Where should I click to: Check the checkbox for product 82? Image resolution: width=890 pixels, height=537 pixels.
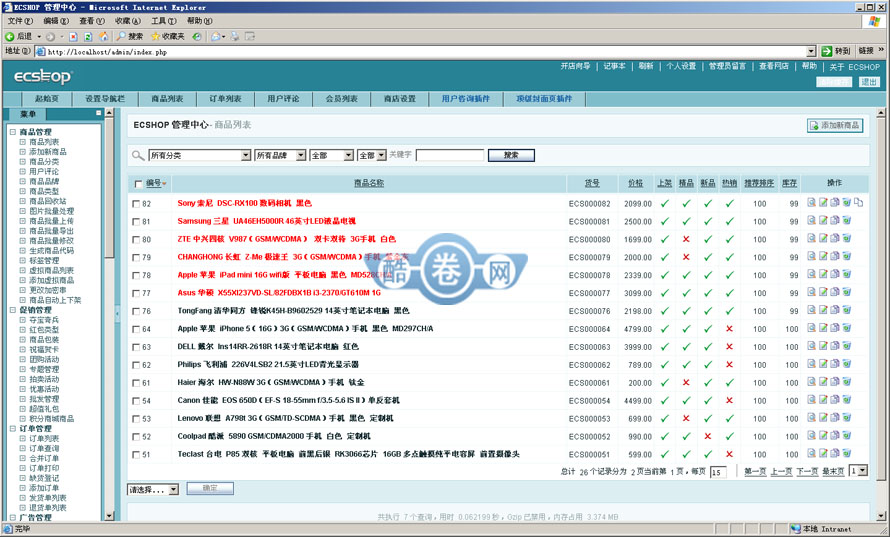[x=136, y=204]
